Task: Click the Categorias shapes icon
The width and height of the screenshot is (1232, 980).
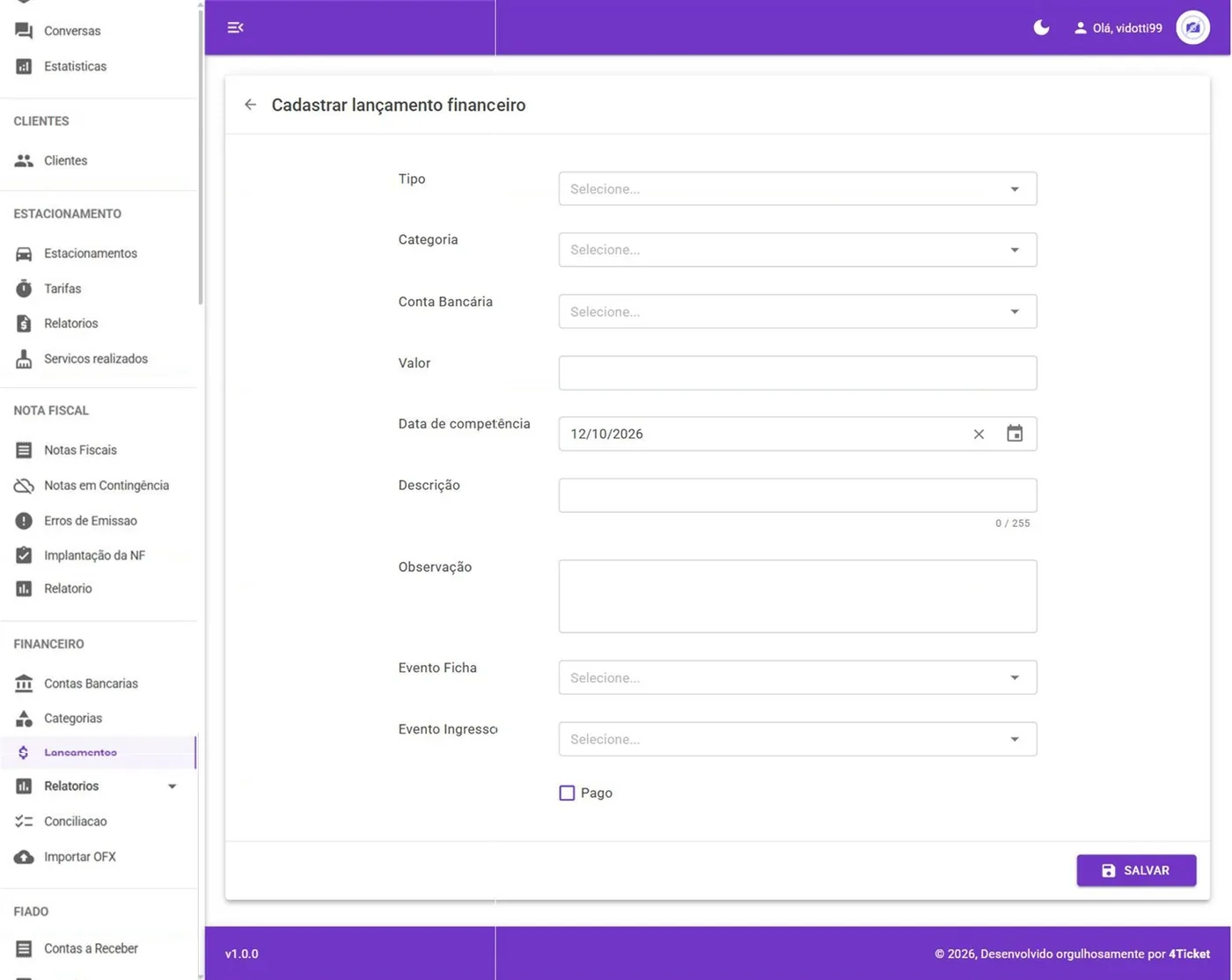Action: click(x=24, y=719)
